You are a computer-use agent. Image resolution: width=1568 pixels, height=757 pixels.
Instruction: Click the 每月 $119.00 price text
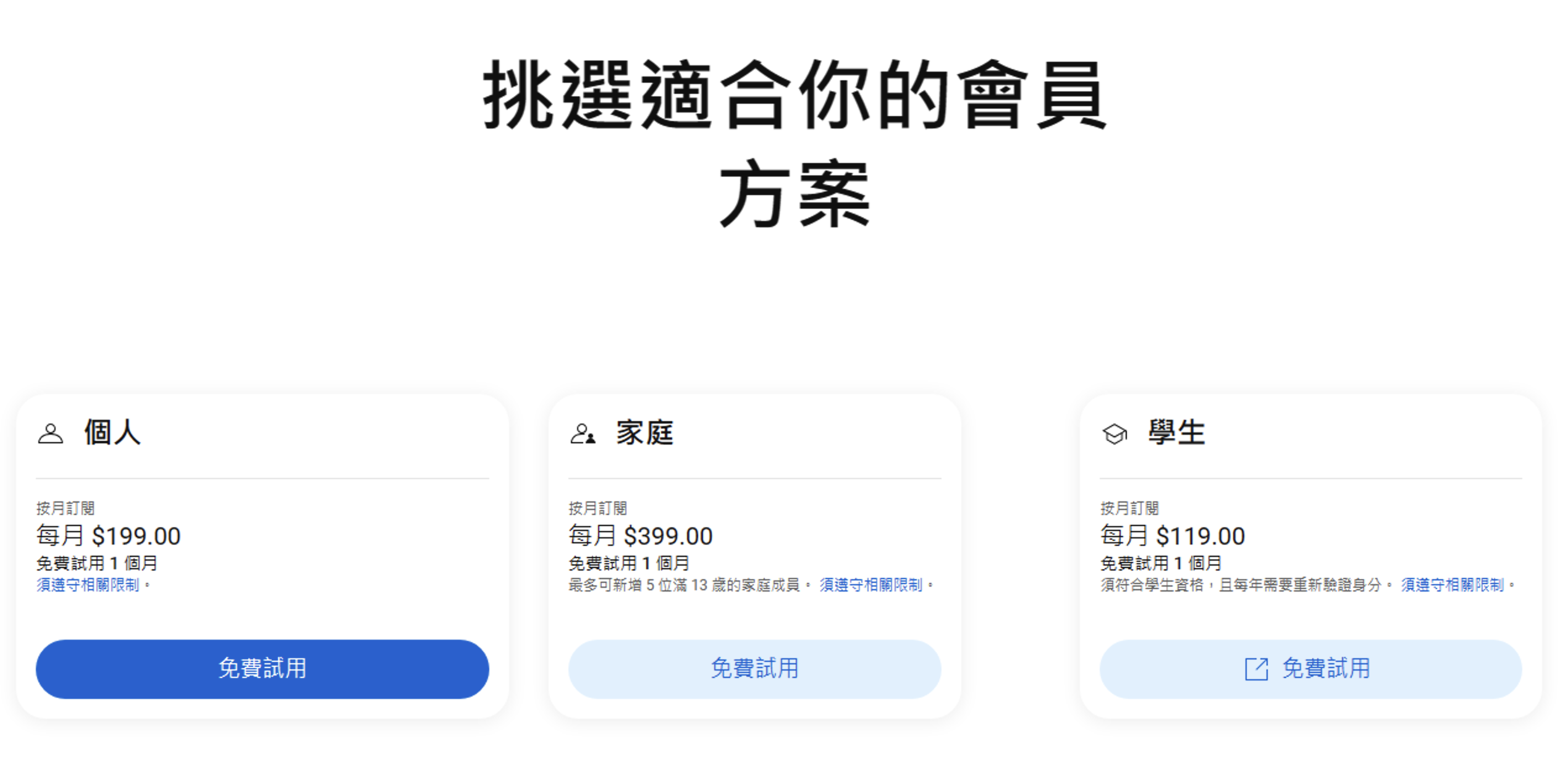(1173, 535)
